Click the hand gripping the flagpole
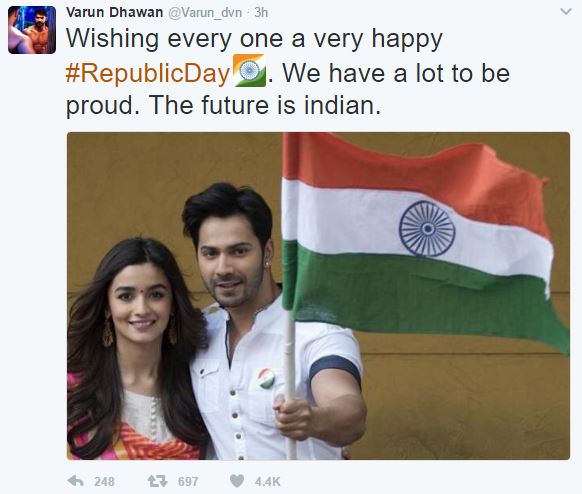582x494 pixels. [x=294, y=416]
